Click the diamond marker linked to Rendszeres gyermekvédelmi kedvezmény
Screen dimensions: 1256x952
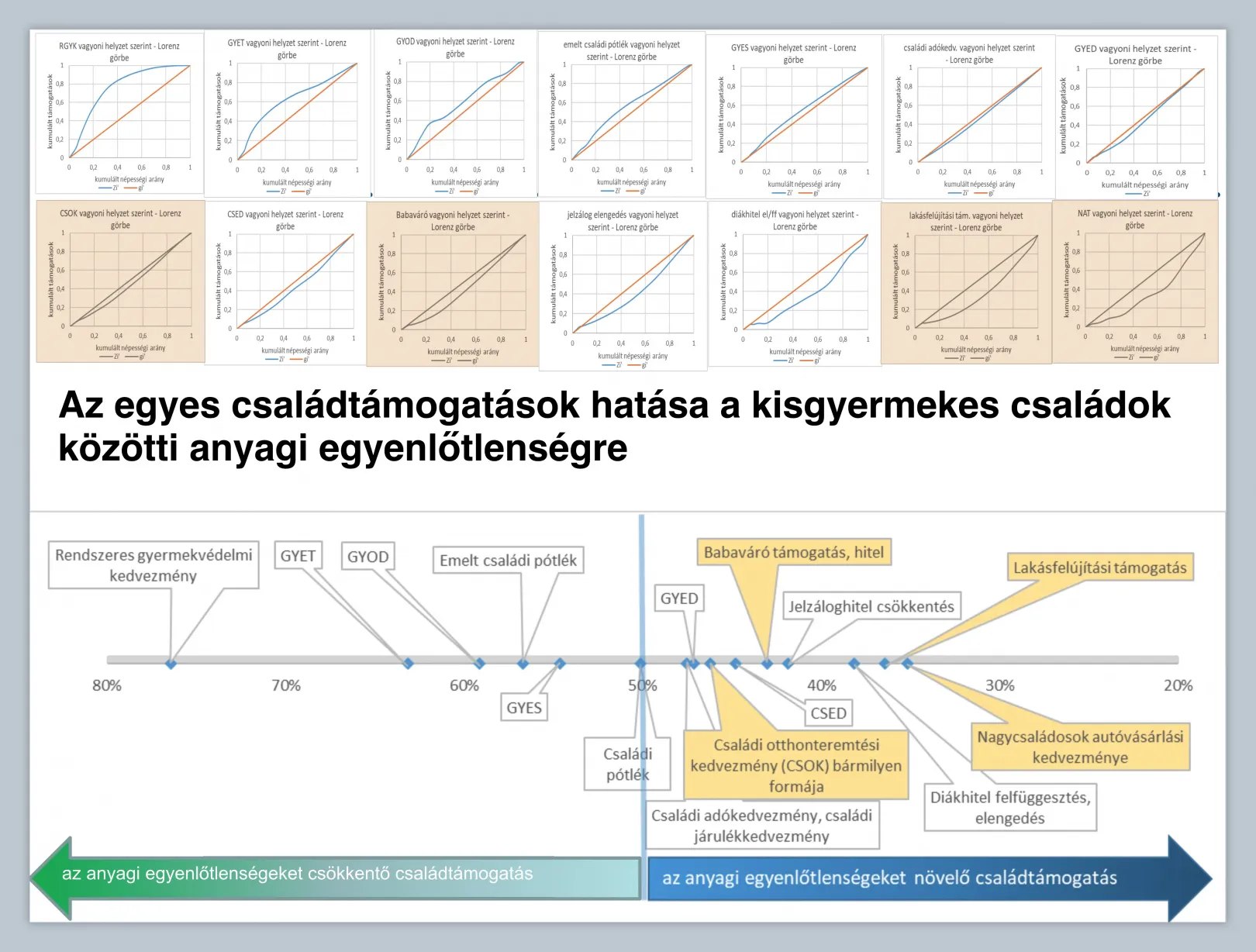point(171,664)
